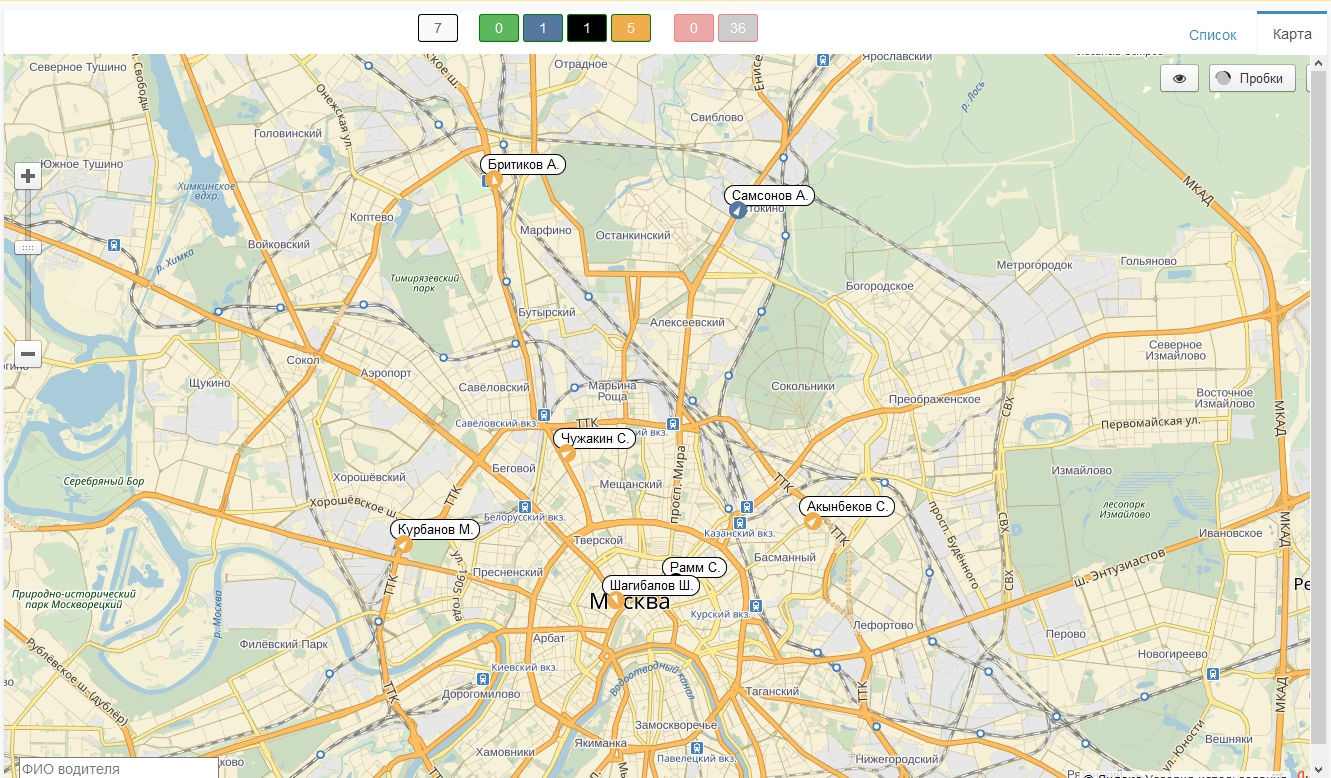The width and height of the screenshot is (1331, 778).
Task: Zoom out with the minus button
Action: coord(28,354)
